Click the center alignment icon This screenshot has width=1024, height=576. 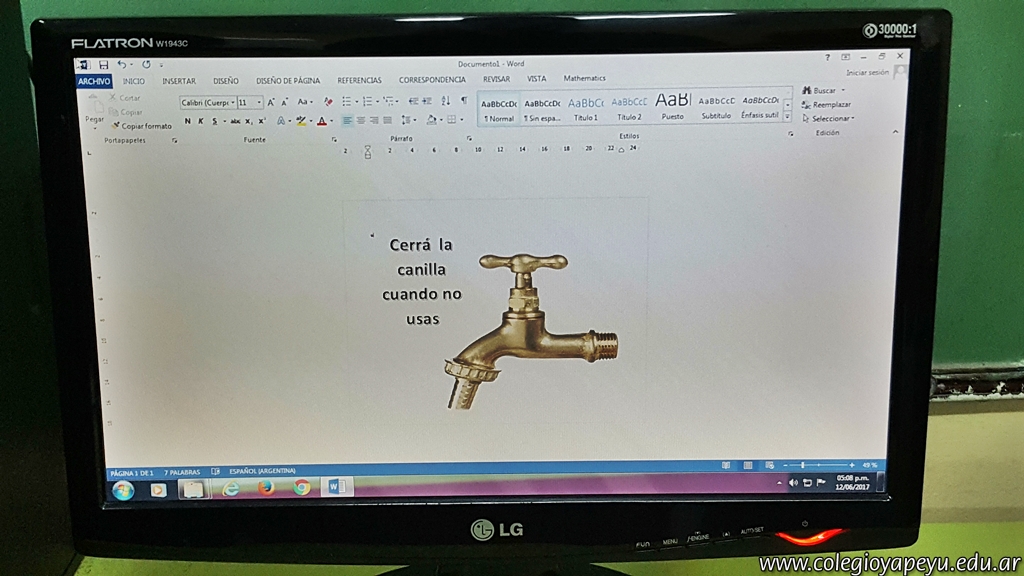pos(360,120)
